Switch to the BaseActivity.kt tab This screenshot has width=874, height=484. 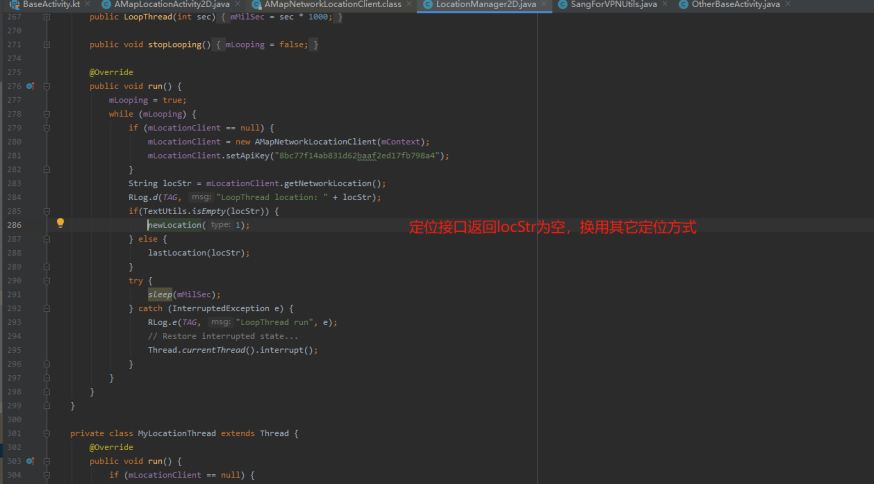50,5
